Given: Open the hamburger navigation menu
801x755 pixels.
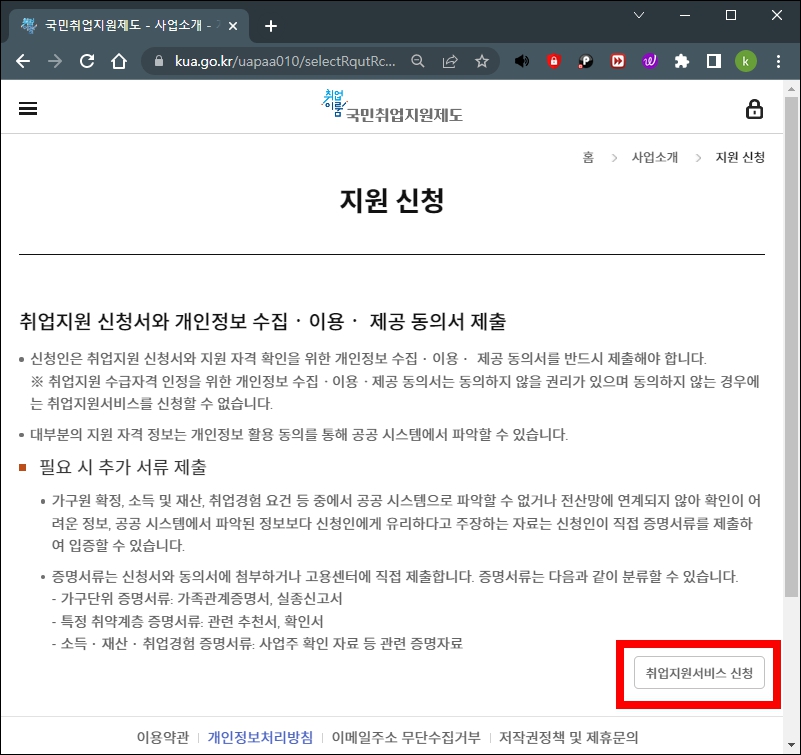Looking at the screenshot, I should pyautogui.click(x=27, y=108).
